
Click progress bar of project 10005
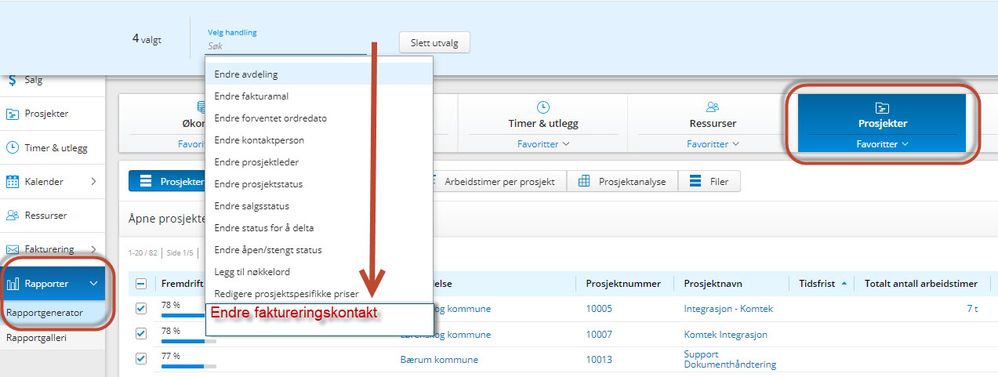[183, 315]
